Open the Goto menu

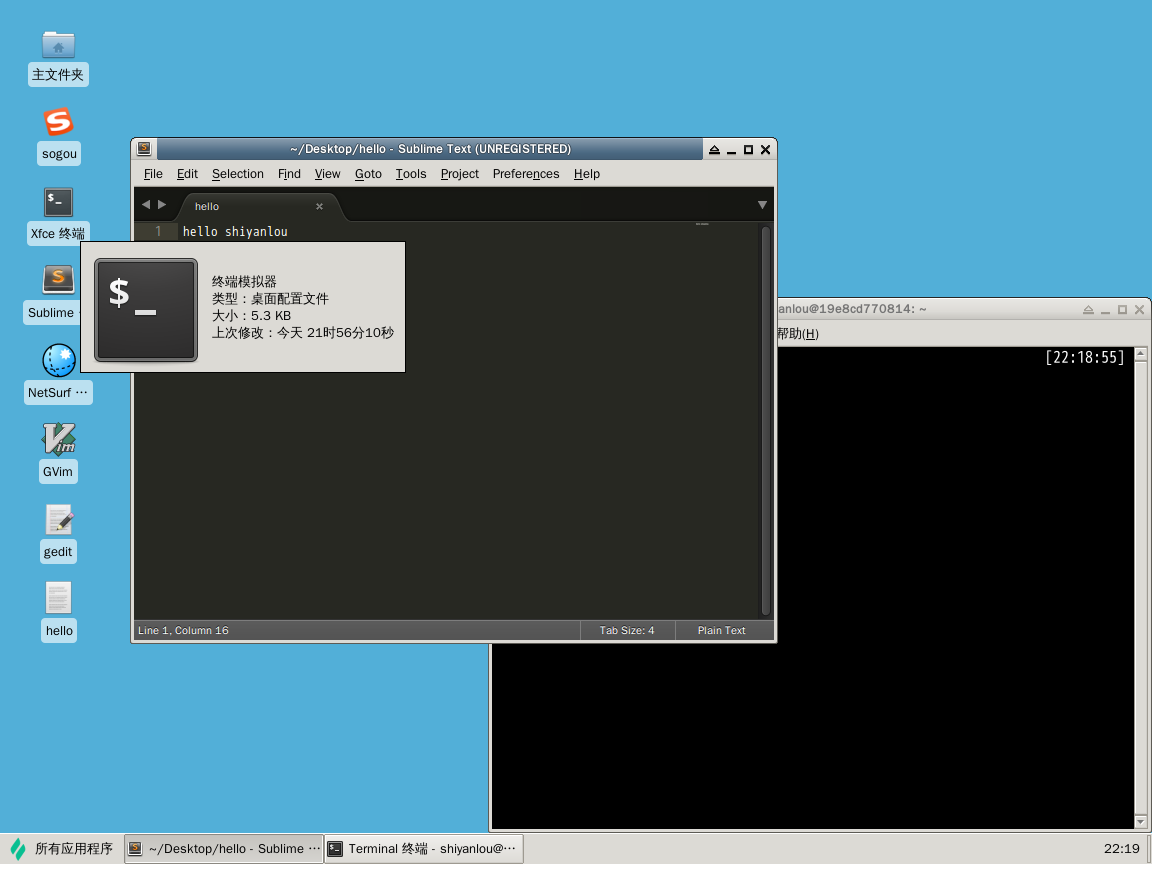coord(368,174)
